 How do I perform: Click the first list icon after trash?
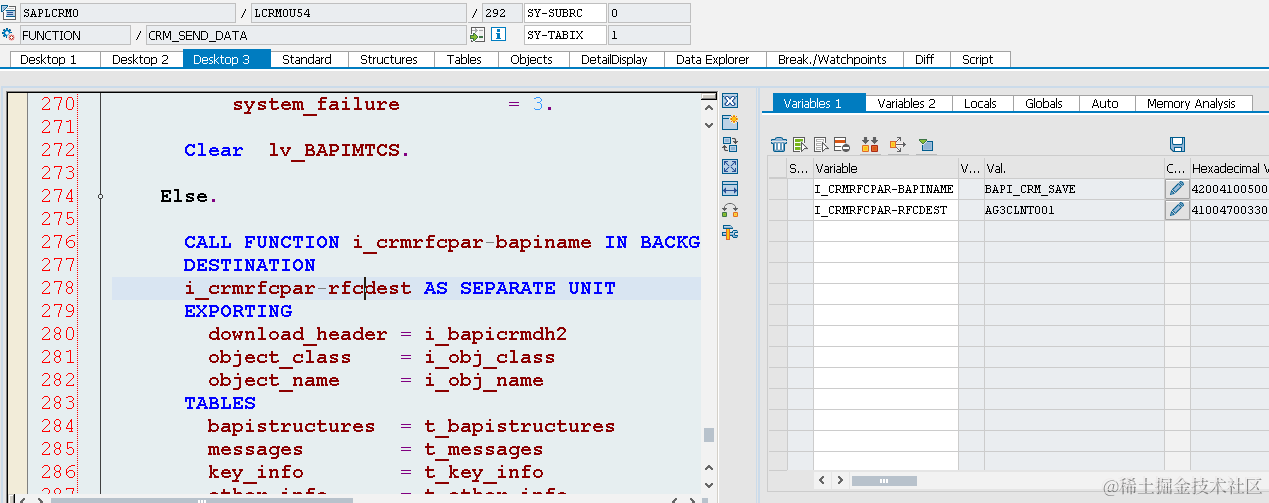(x=799, y=145)
